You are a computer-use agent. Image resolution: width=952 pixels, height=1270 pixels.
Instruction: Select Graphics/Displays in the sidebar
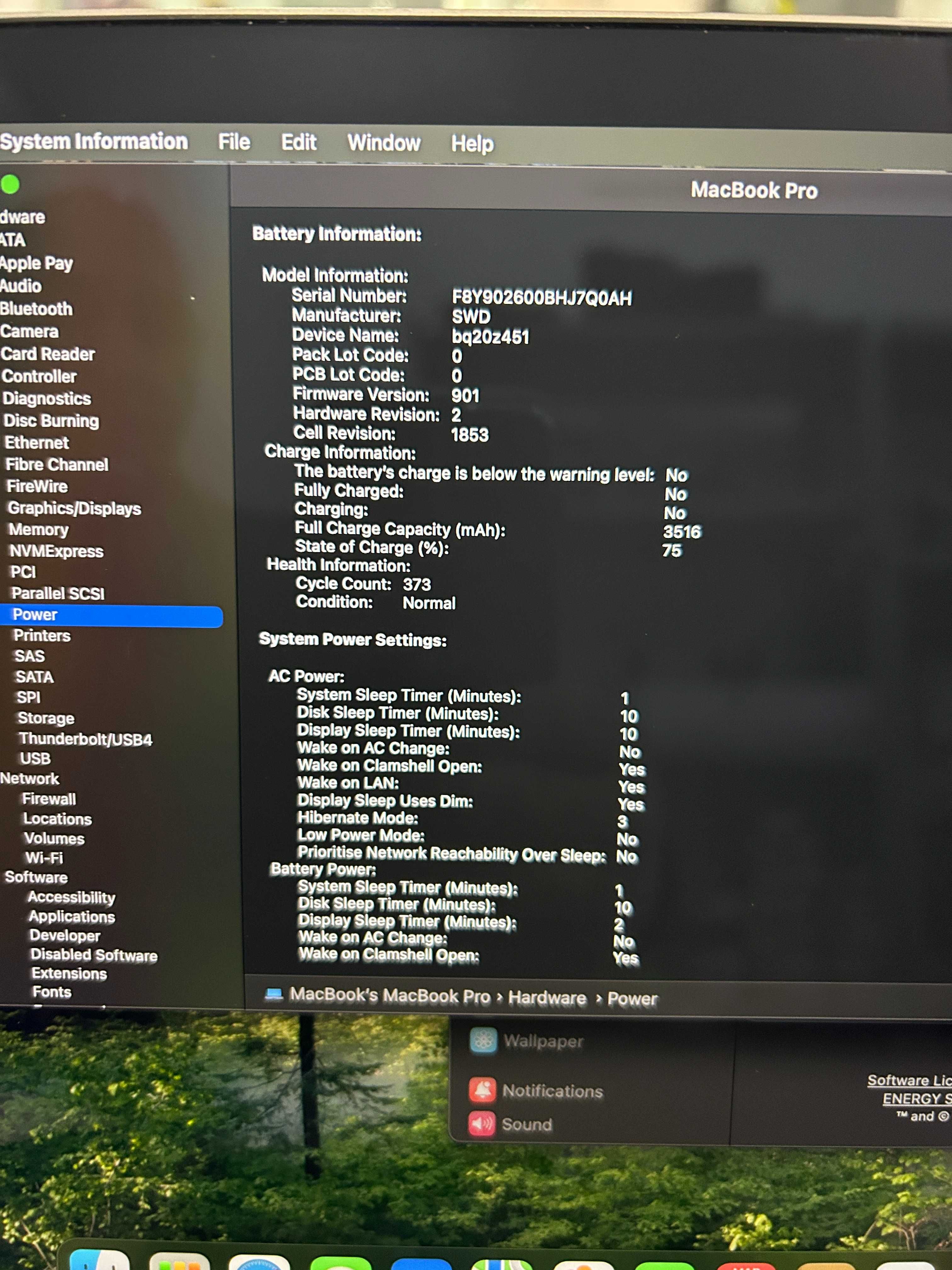click(x=75, y=508)
